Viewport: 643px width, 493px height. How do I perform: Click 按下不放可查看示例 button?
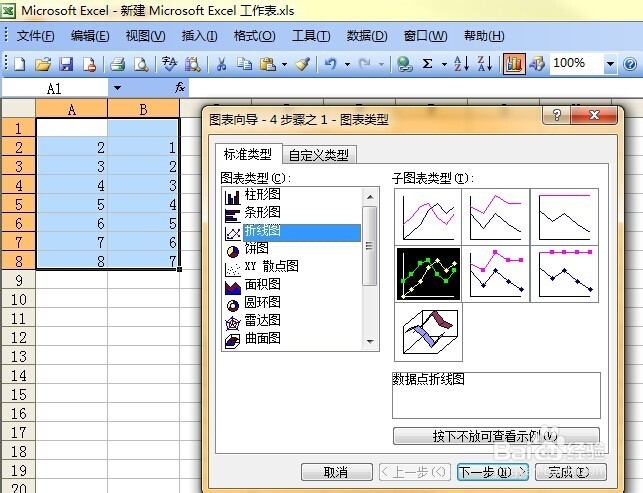[x=496, y=436]
